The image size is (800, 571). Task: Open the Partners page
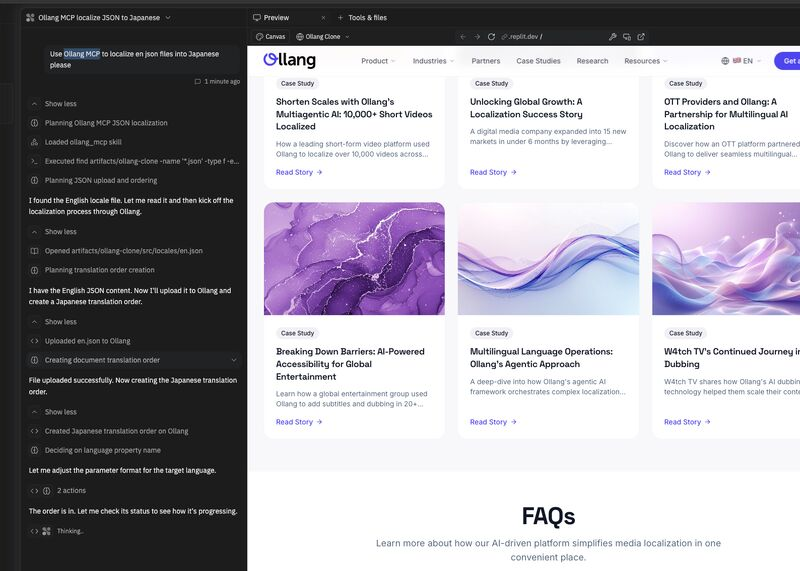coord(486,61)
